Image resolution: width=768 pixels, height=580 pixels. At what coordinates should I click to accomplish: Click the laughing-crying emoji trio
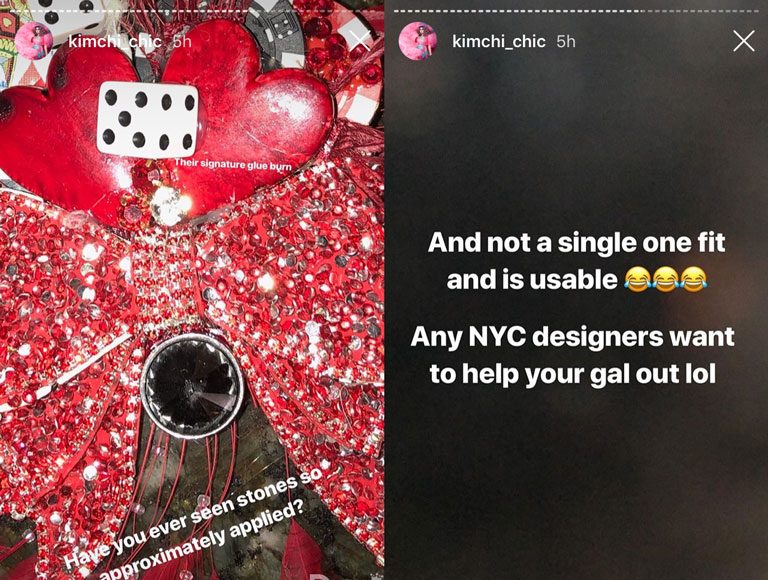tap(666, 279)
